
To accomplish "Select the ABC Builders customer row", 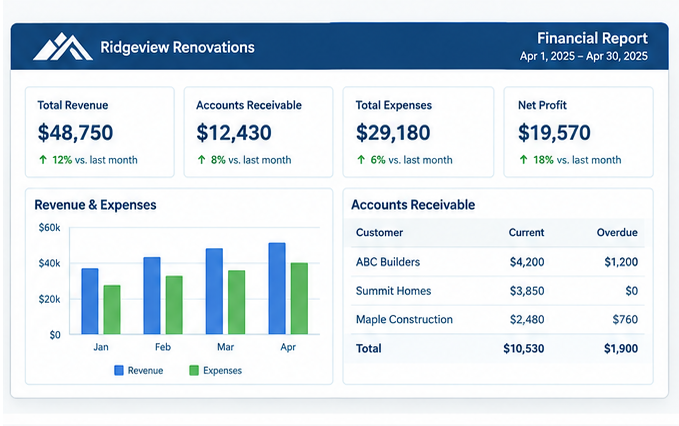I will click(498, 262).
